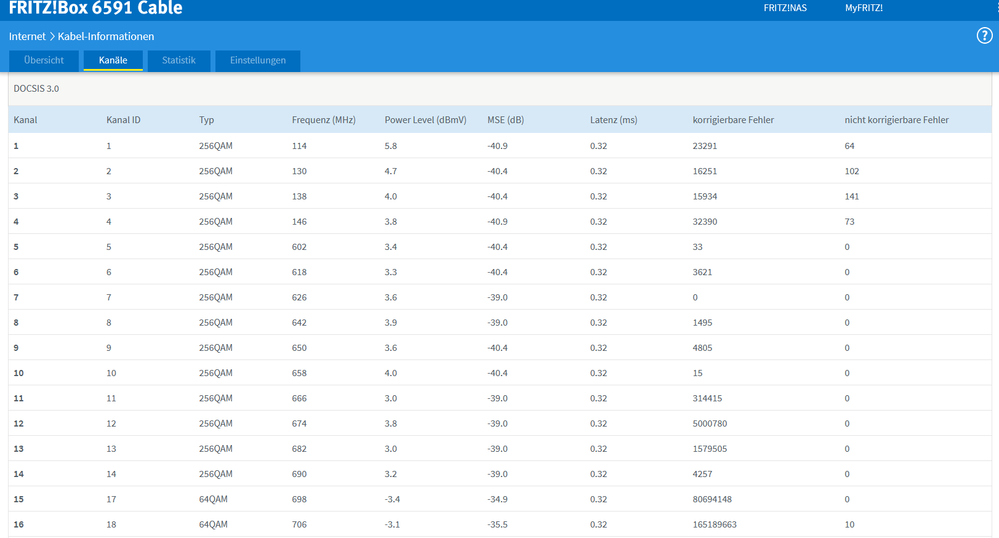Select Kanal ID value 18
The width and height of the screenshot is (999, 538).
coord(111,525)
